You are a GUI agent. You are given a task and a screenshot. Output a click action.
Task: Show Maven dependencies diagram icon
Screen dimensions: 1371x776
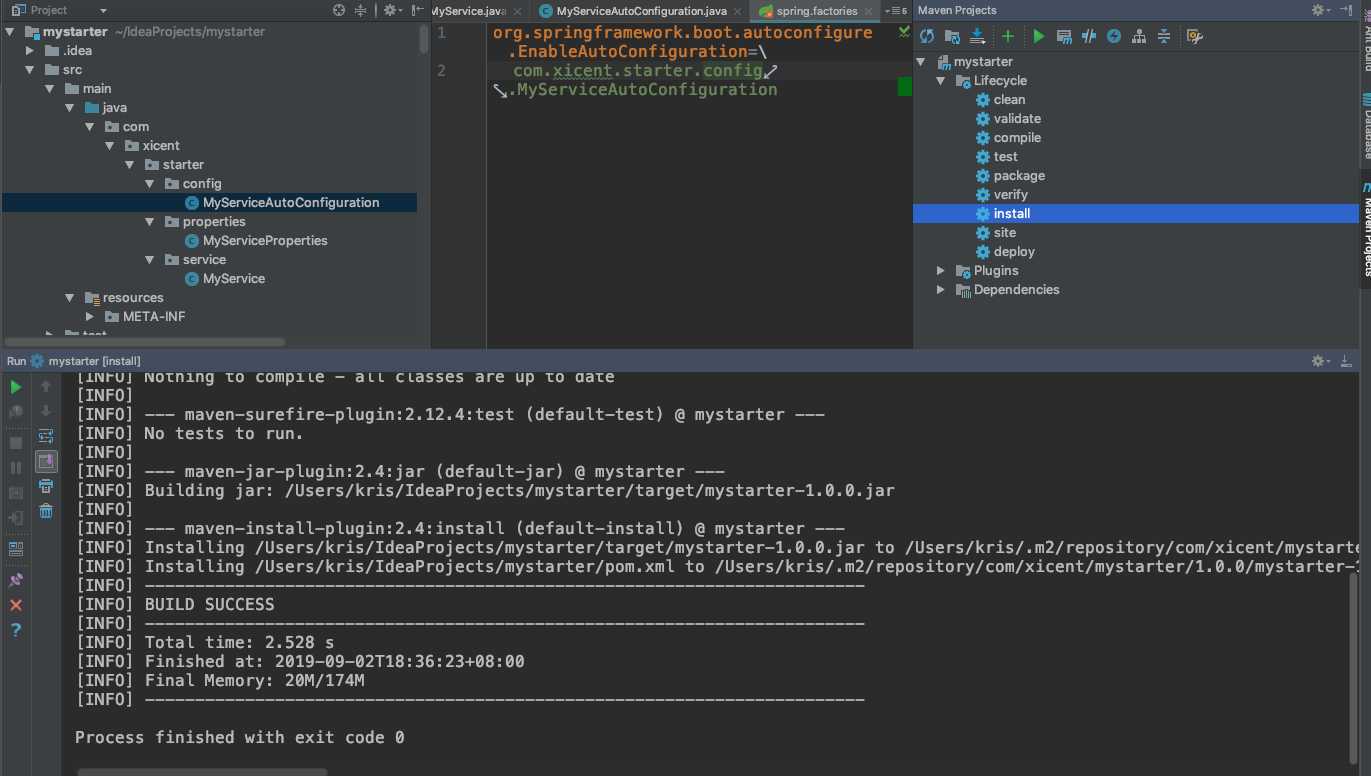[x=1139, y=36]
